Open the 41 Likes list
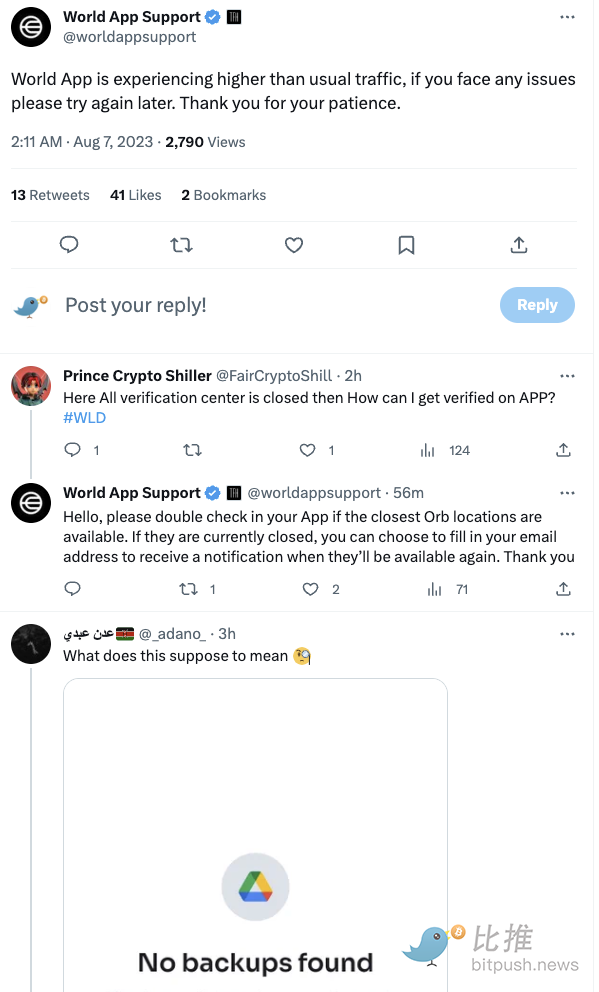Screen dimensions: 599x992 (135, 195)
